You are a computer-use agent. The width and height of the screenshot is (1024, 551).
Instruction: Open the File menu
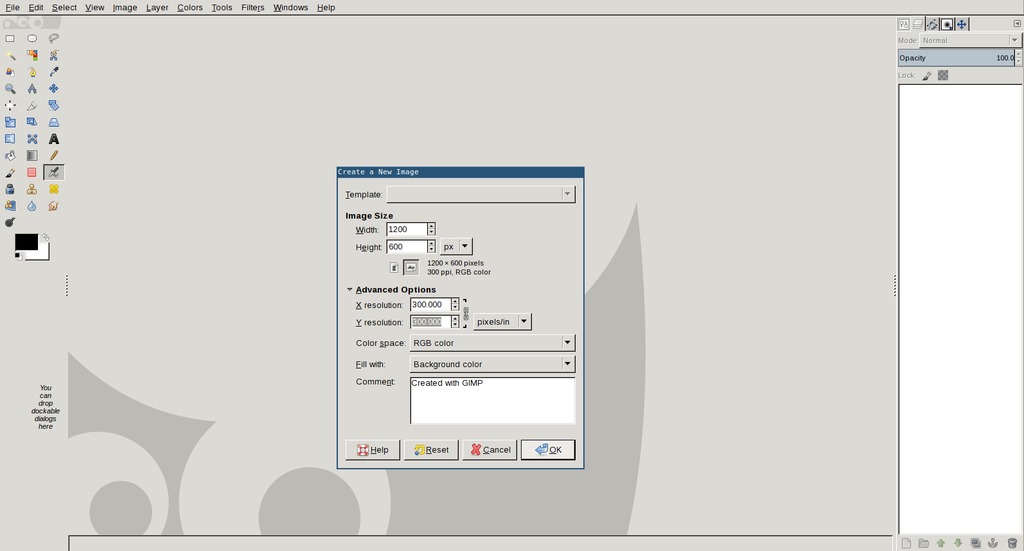coord(12,7)
